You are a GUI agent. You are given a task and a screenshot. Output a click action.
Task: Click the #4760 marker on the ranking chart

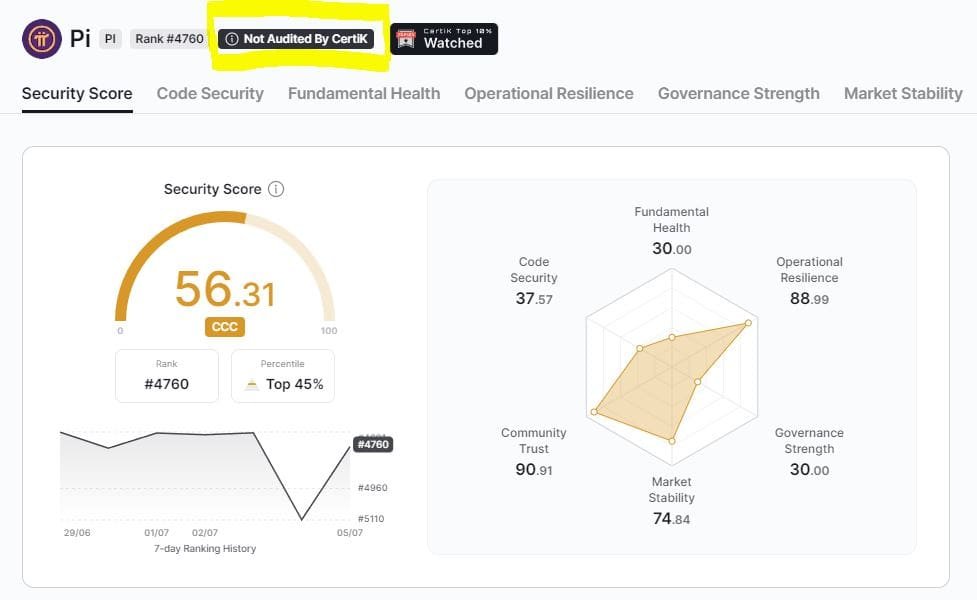pyautogui.click(x=371, y=443)
